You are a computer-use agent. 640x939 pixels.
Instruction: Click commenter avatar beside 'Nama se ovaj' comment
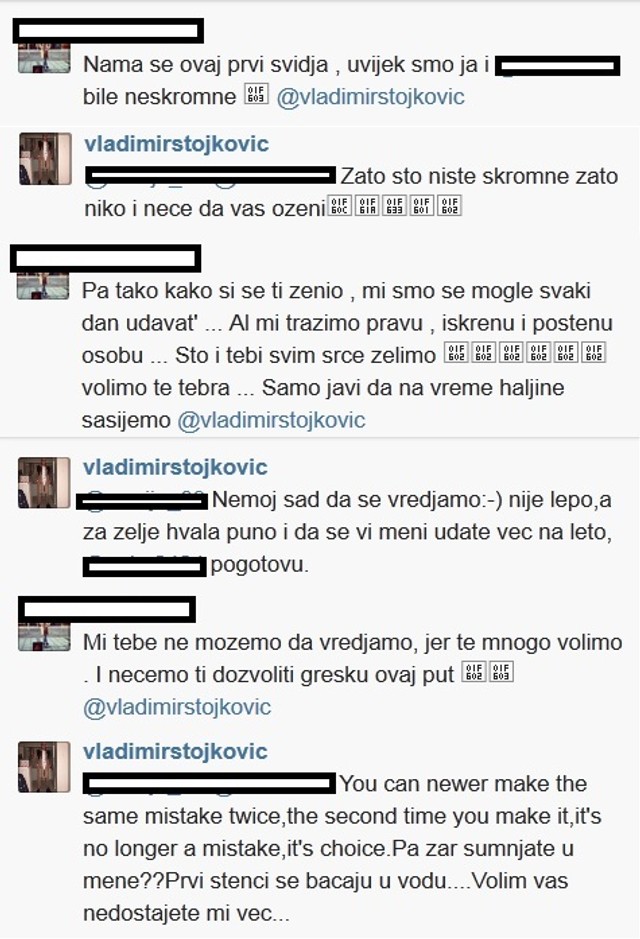(x=44, y=57)
